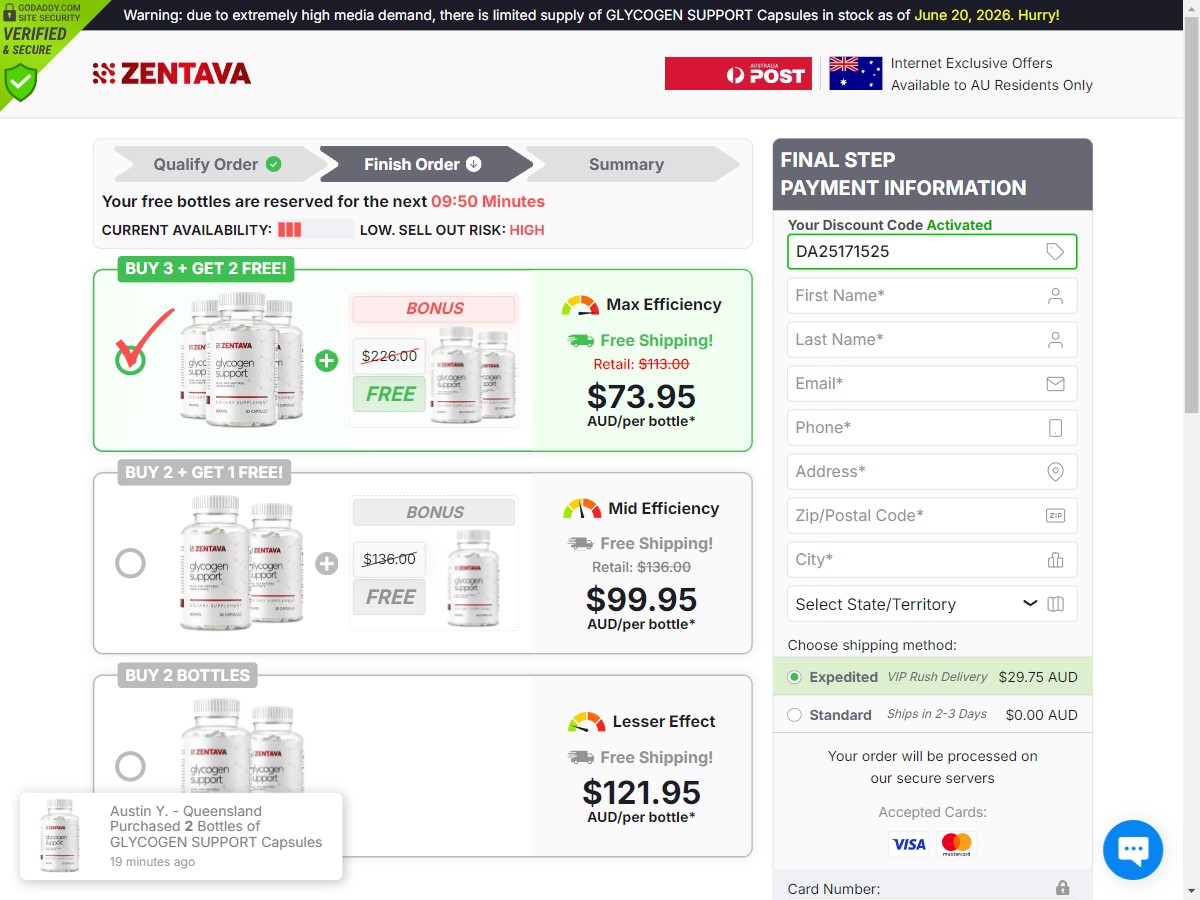Screen dimensions: 1200x900
Task: Click the Mastercard logo
Action: point(957,844)
